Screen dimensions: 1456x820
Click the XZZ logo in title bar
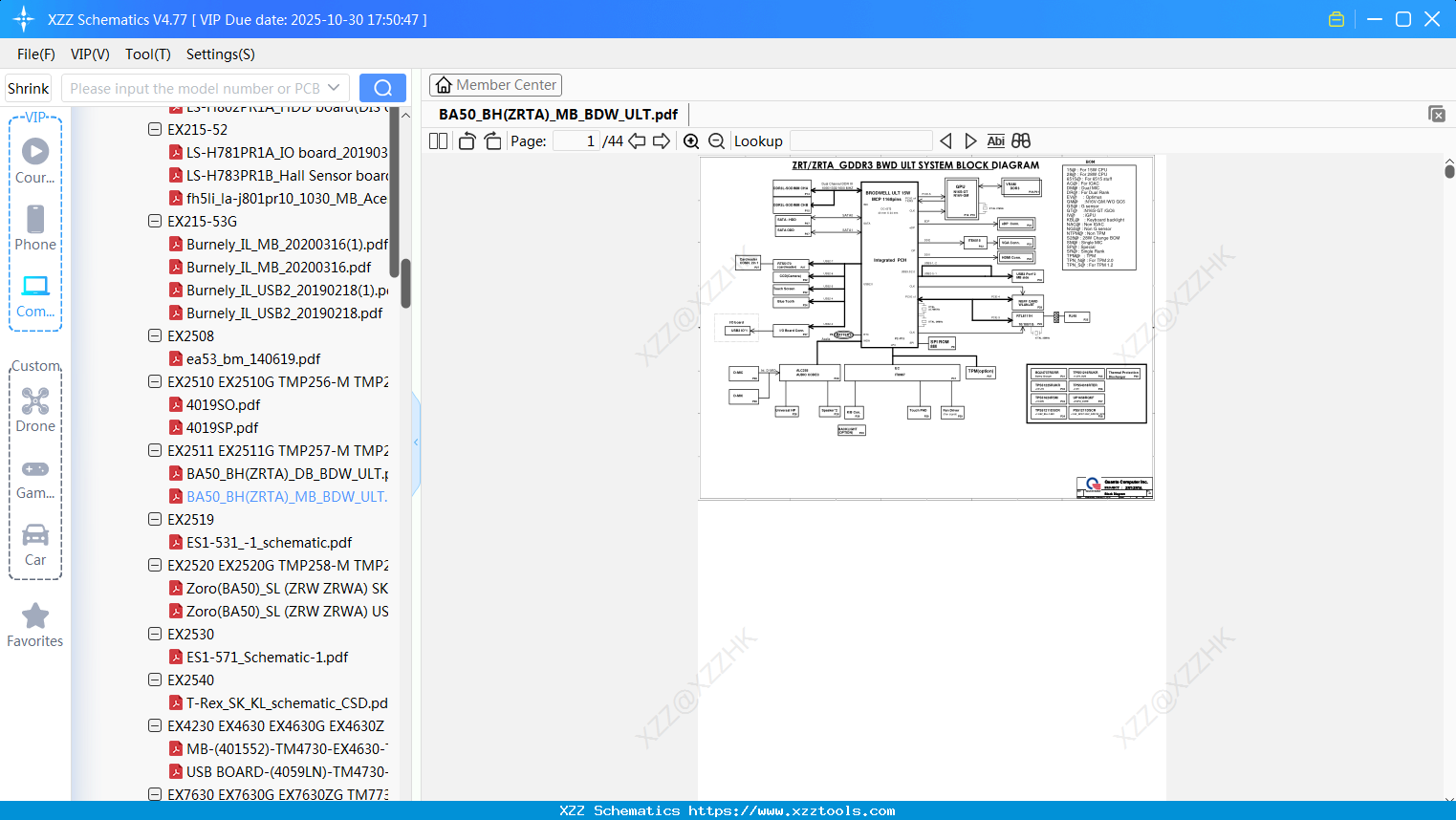tap(24, 19)
